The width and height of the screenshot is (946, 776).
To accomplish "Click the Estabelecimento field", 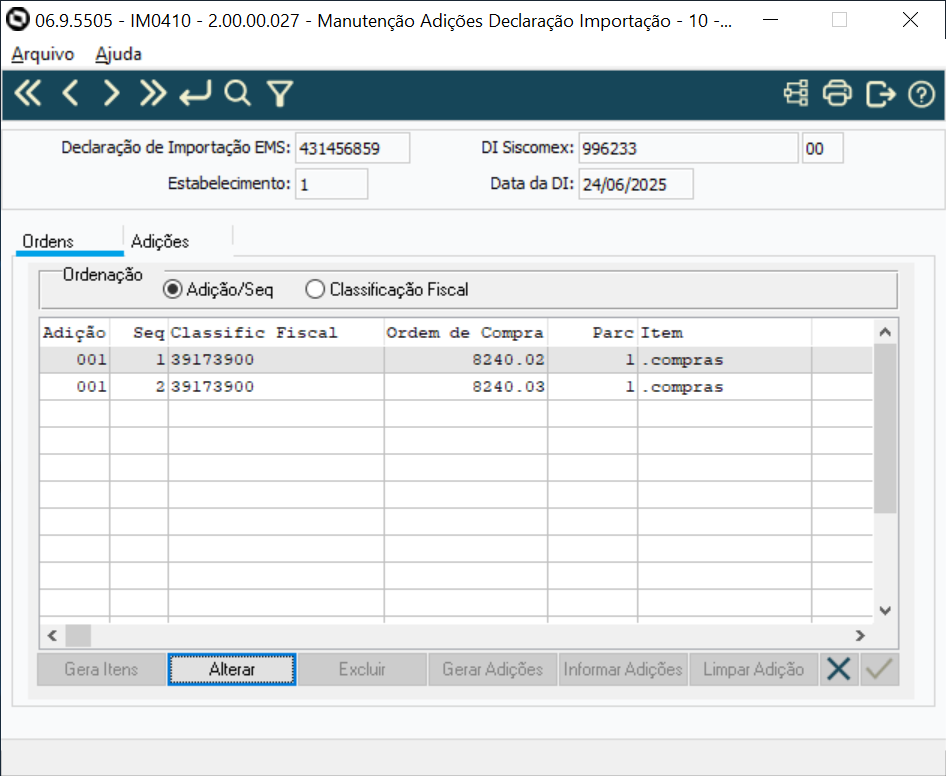I will pyautogui.click(x=331, y=184).
